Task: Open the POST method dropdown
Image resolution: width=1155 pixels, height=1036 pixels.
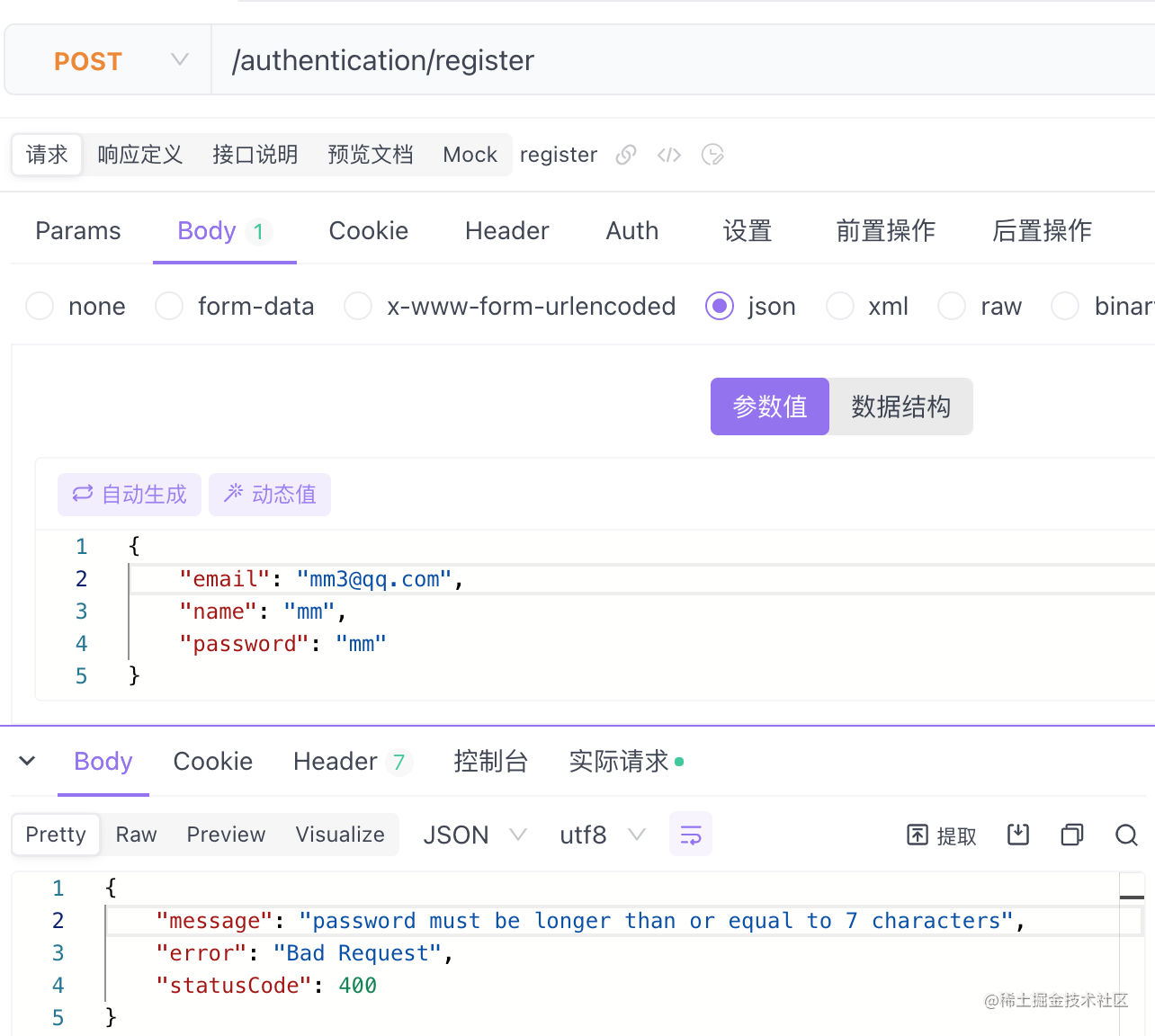Action: tap(108, 60)
